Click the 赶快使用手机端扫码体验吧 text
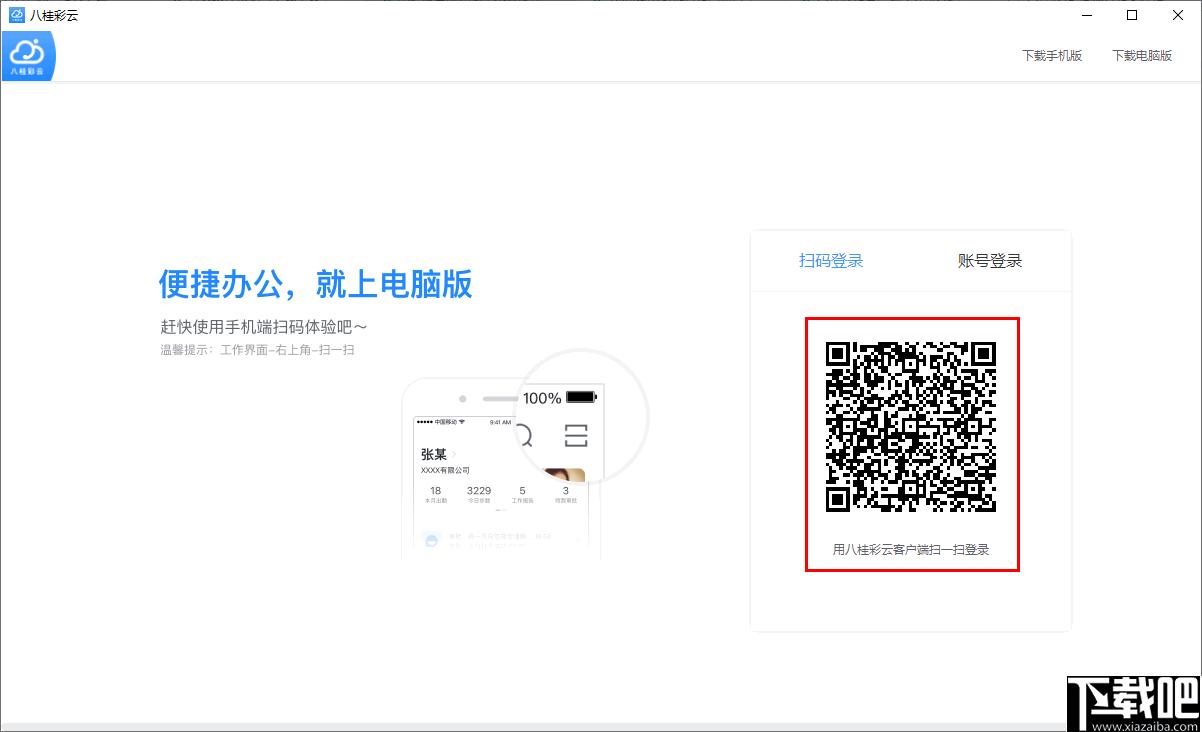This screenshot has height=732, width=1202. (264, 327)
